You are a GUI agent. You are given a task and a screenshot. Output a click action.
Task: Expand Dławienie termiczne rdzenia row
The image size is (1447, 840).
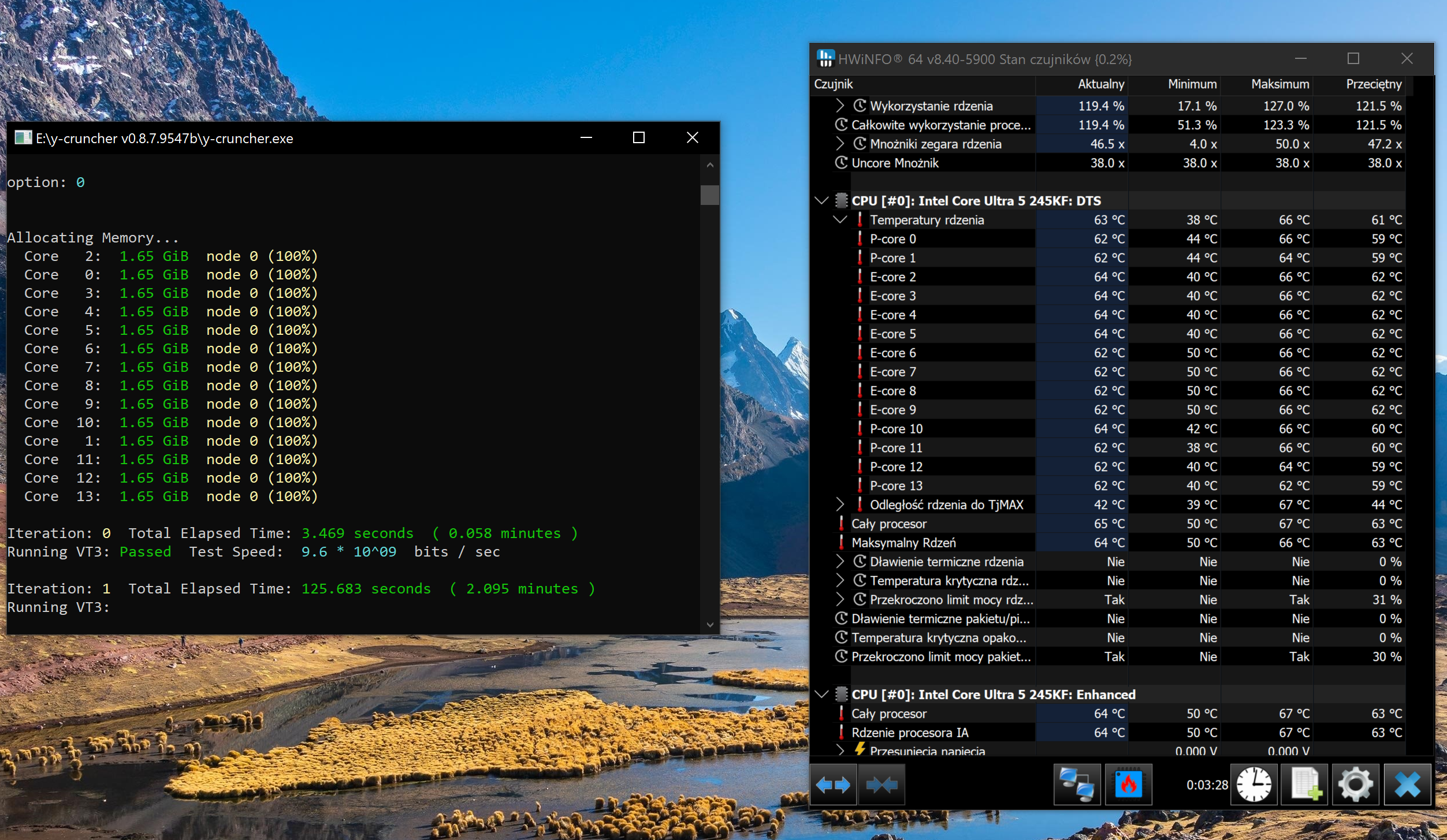pyautogui.click(x=840, y=562)
